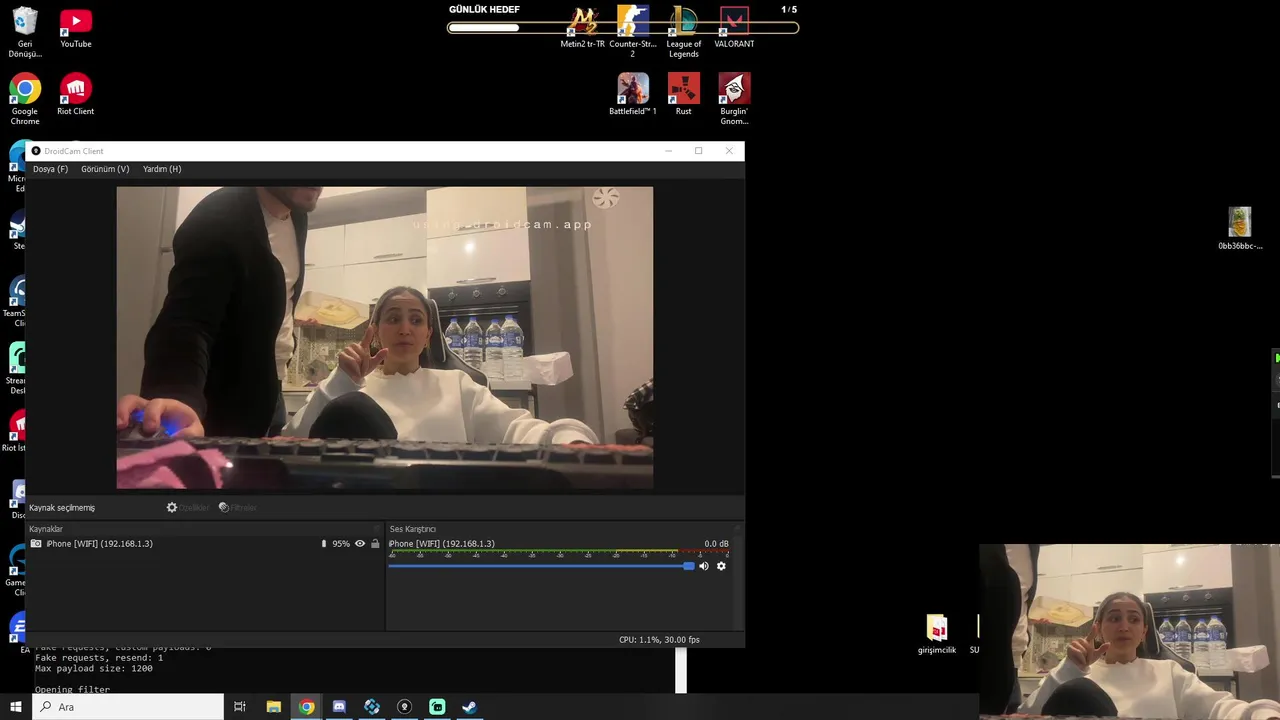The width and height of the screenshot is (1280, 720).
Task: Click the 1/5 daily goal counter
Action: pyautogui.click(x=789, y=9)
